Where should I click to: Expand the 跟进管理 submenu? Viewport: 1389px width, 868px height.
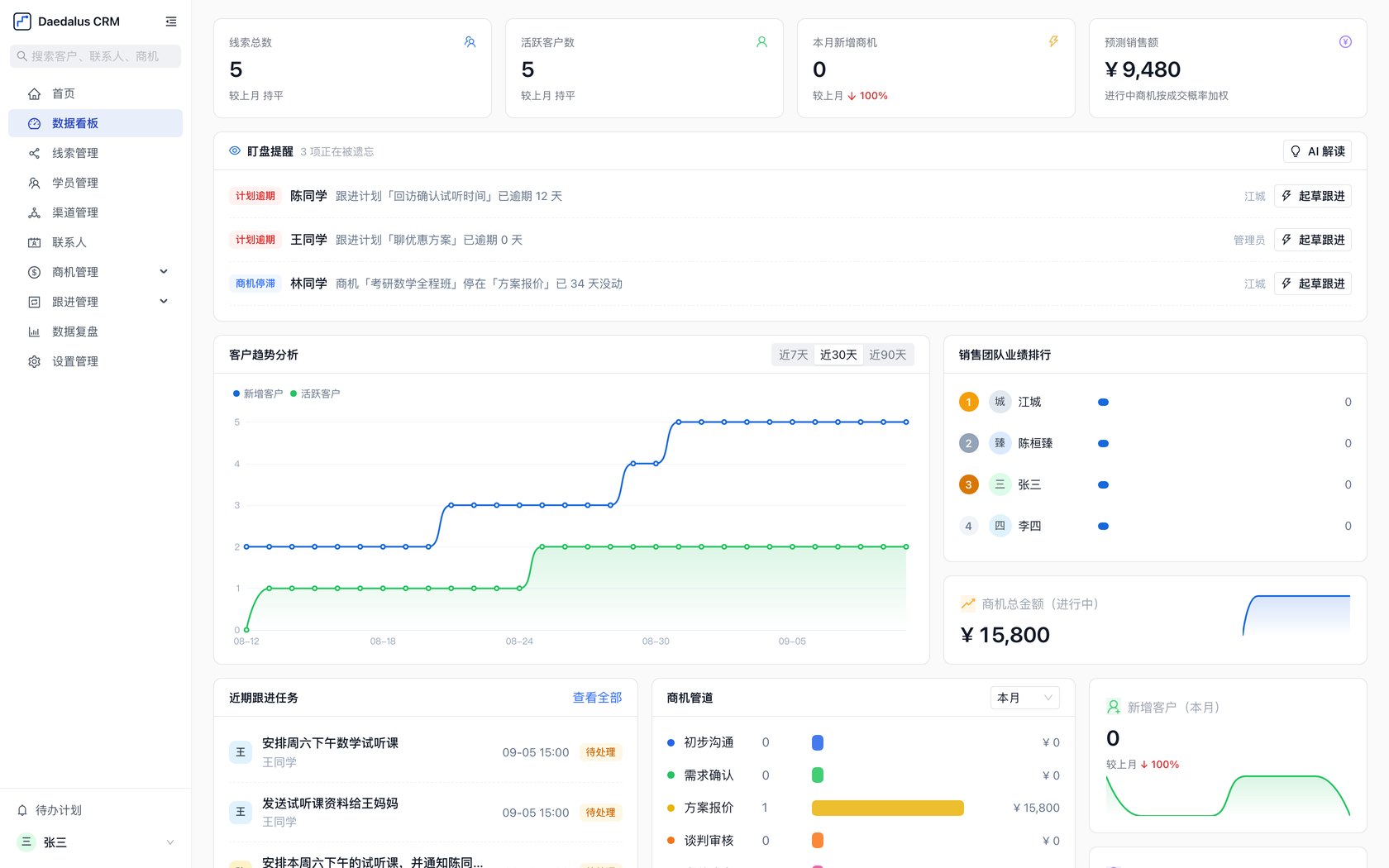(x=164, y=301)
